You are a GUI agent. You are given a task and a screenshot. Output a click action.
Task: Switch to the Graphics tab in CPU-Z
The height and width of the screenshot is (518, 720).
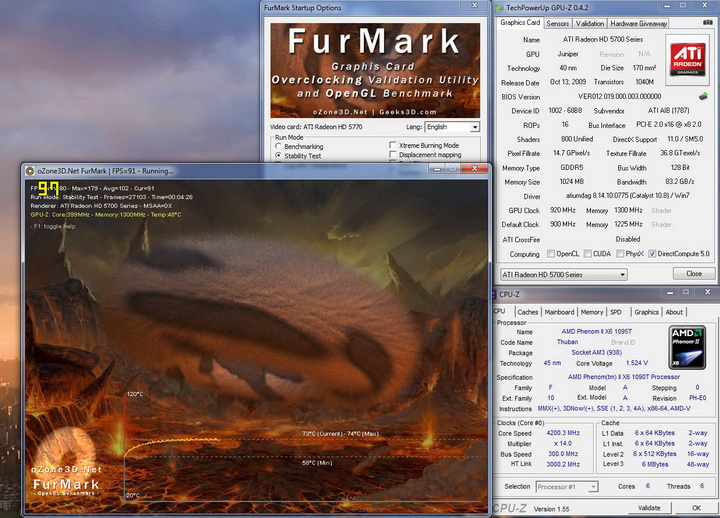click(x=647, y=312)
